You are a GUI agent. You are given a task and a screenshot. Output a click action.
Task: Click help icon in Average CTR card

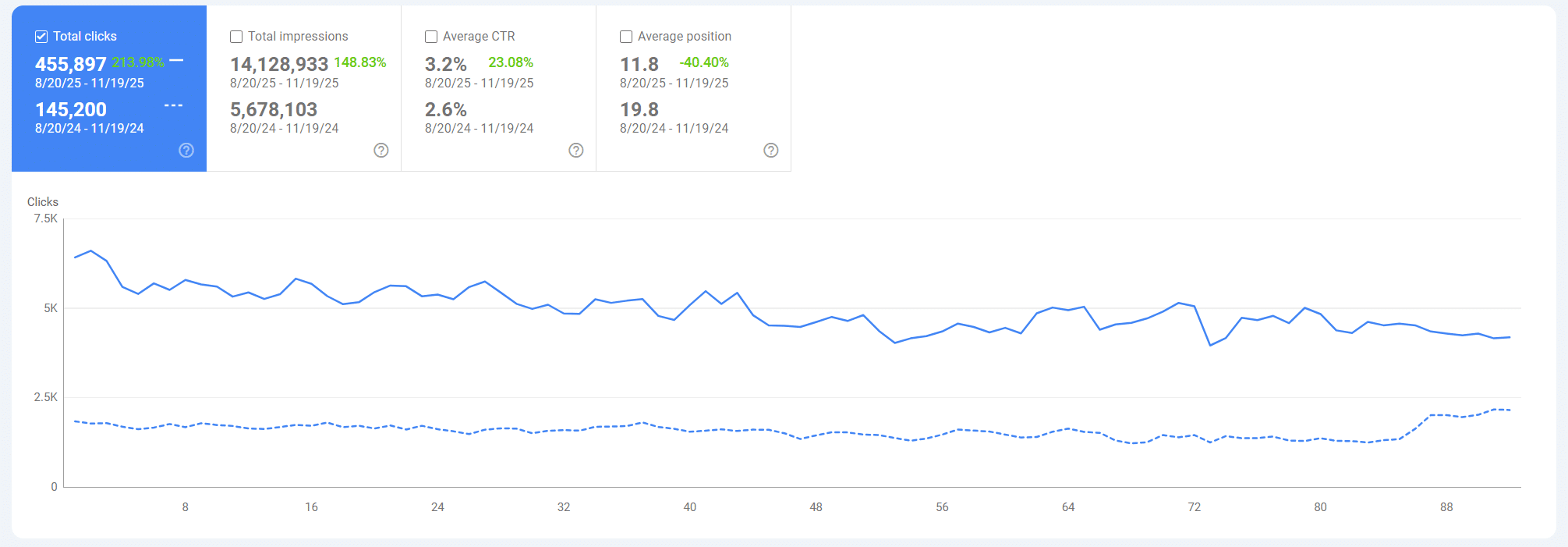point(576,151)
